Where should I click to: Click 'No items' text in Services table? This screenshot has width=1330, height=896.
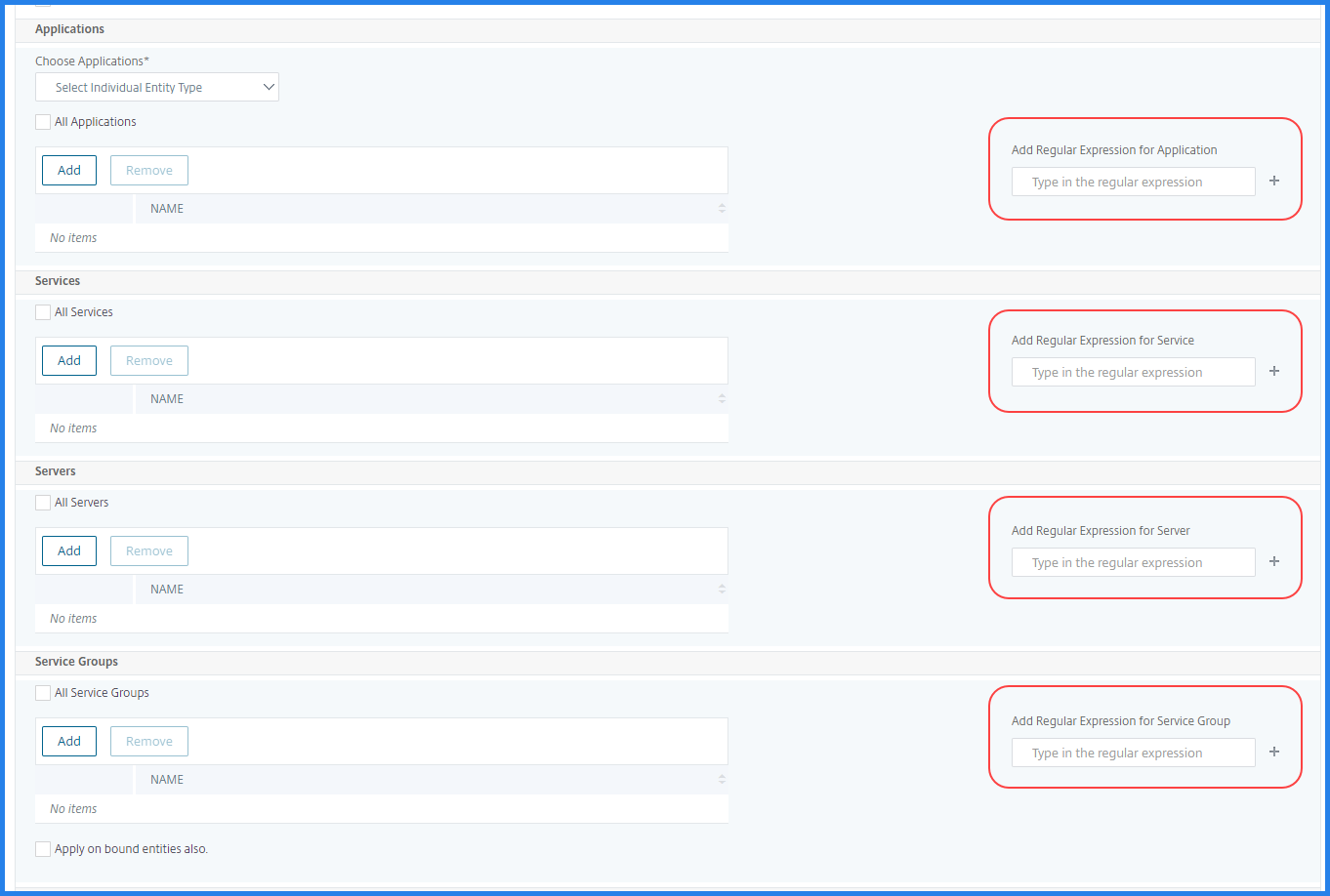73,428
